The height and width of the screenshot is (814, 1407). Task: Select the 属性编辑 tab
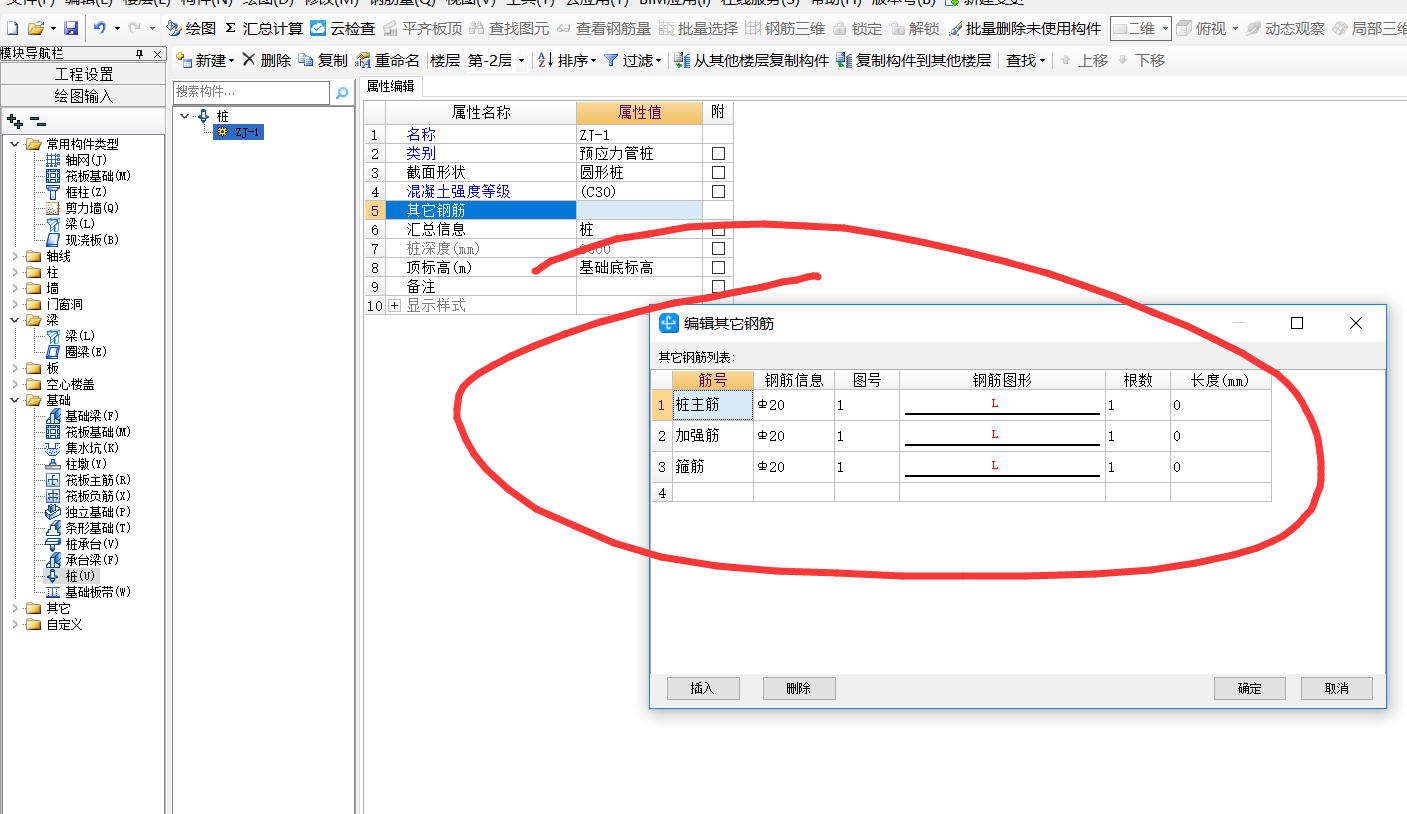[390, 87]
